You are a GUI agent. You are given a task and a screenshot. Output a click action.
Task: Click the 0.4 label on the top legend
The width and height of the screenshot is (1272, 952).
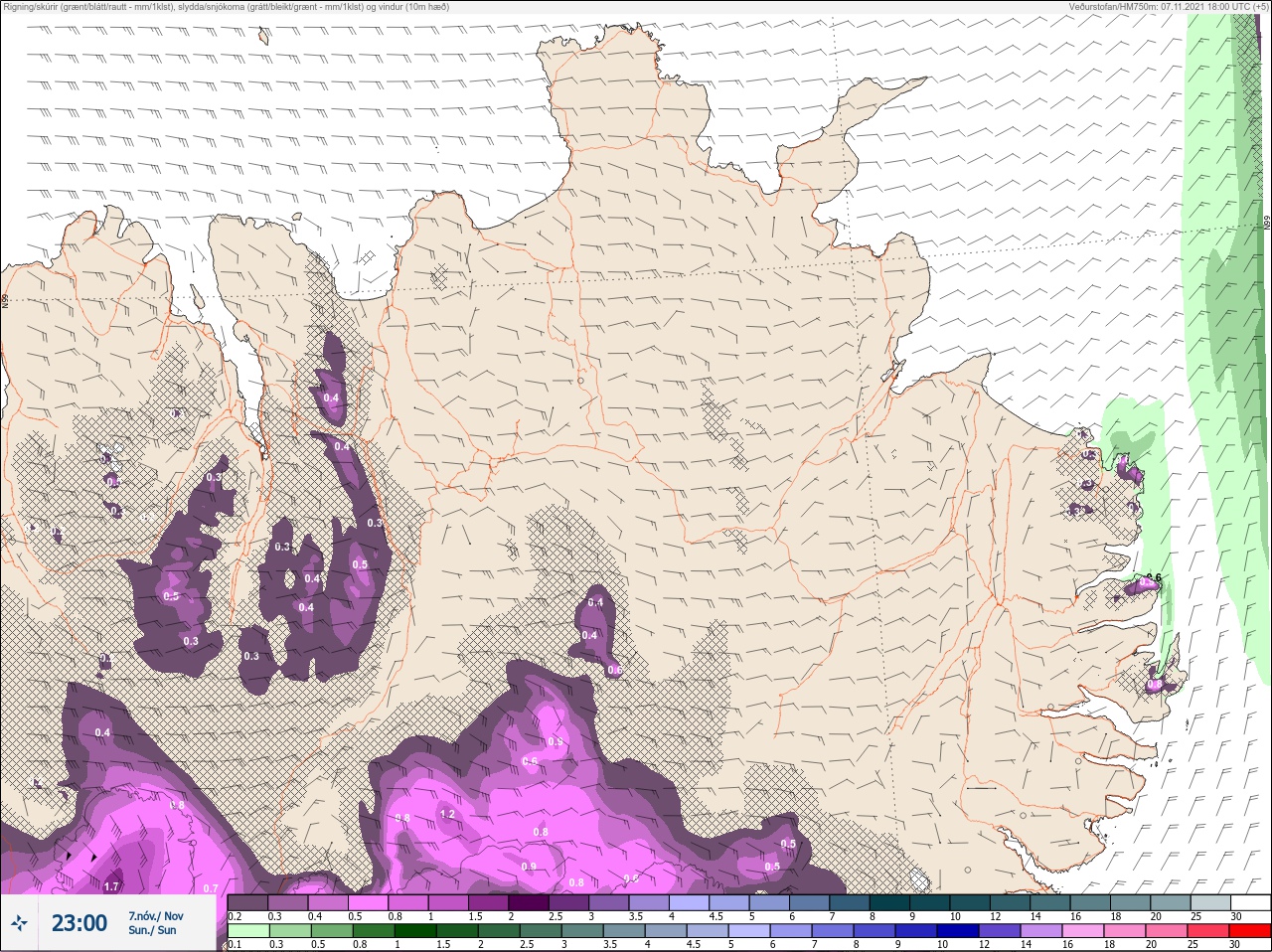coord(314,916)
